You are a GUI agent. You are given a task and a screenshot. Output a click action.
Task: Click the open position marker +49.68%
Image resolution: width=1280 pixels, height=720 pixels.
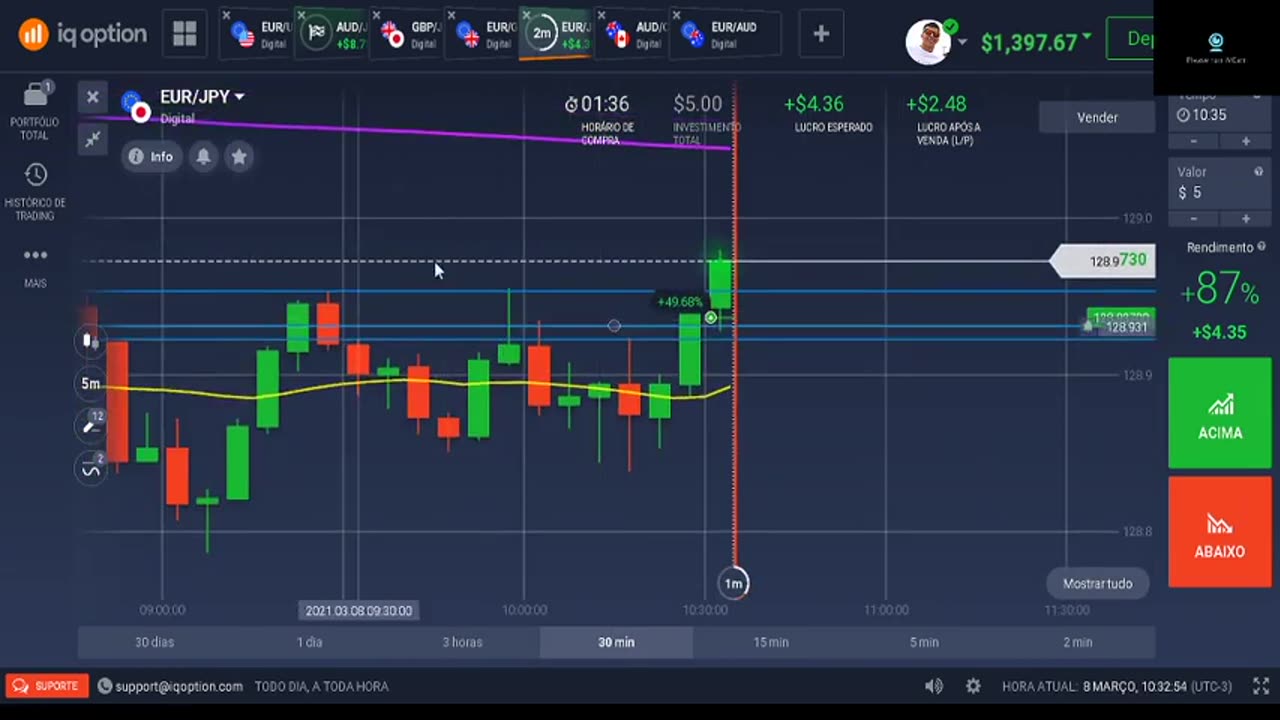(x=680, y=301)
